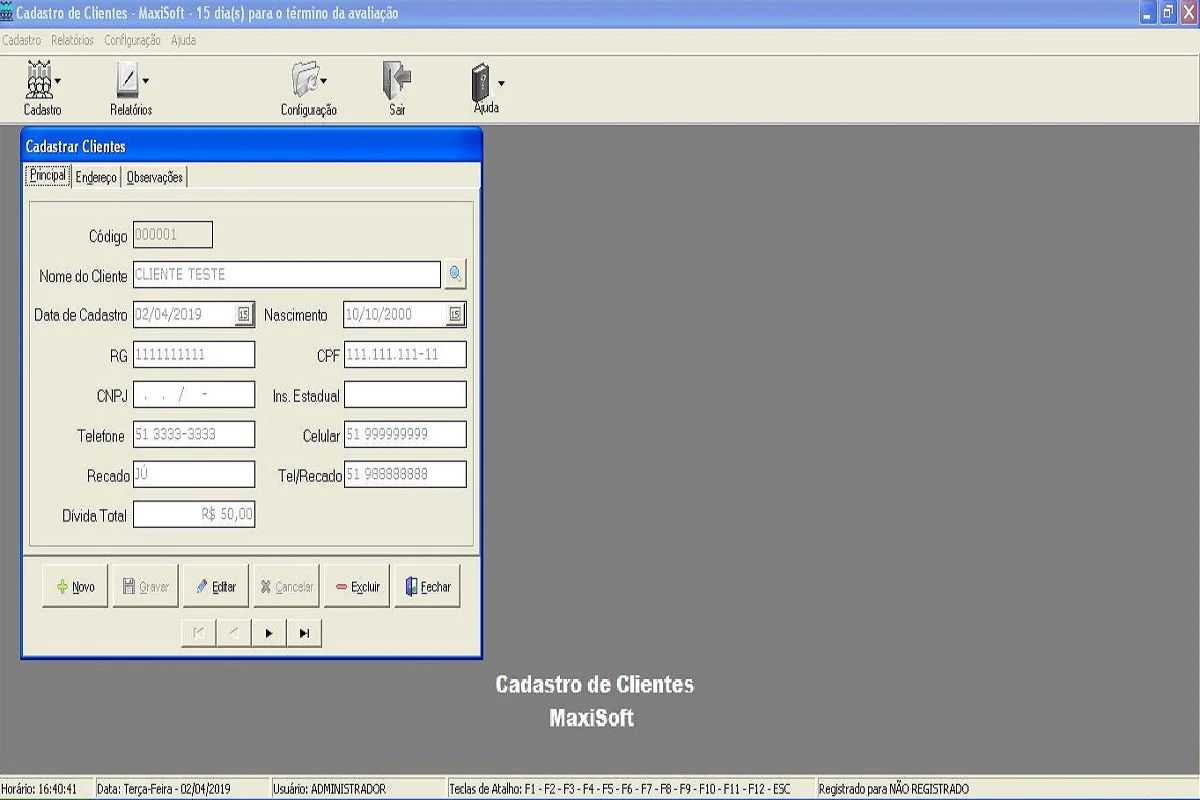Viewport: 1200px width, 800px height.
Task: Click the magnifier search icon beside client name
Action: (455, 275)
